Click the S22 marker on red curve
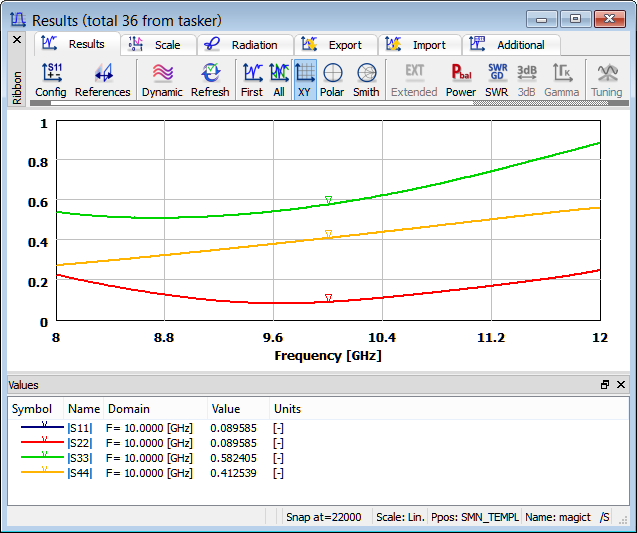Viewport: 637px width, 533px height. [328, 298]
